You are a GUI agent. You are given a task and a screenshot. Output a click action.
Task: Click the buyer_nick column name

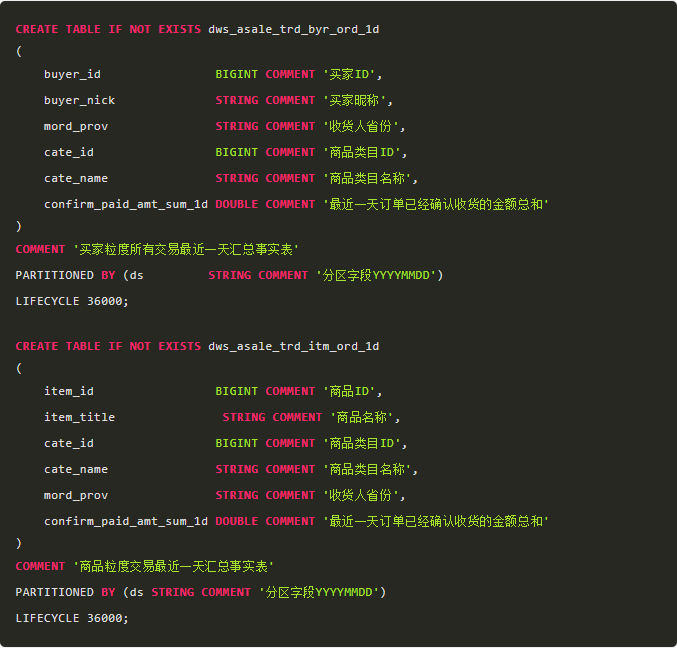tap(79, 100)
